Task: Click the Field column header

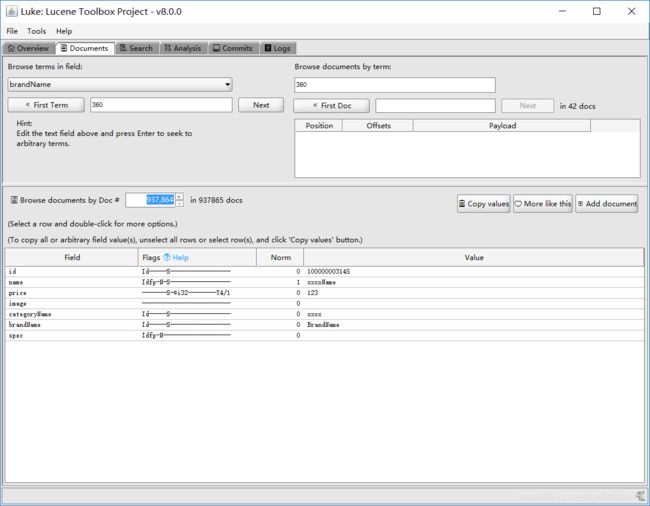Action: (72, 257)
